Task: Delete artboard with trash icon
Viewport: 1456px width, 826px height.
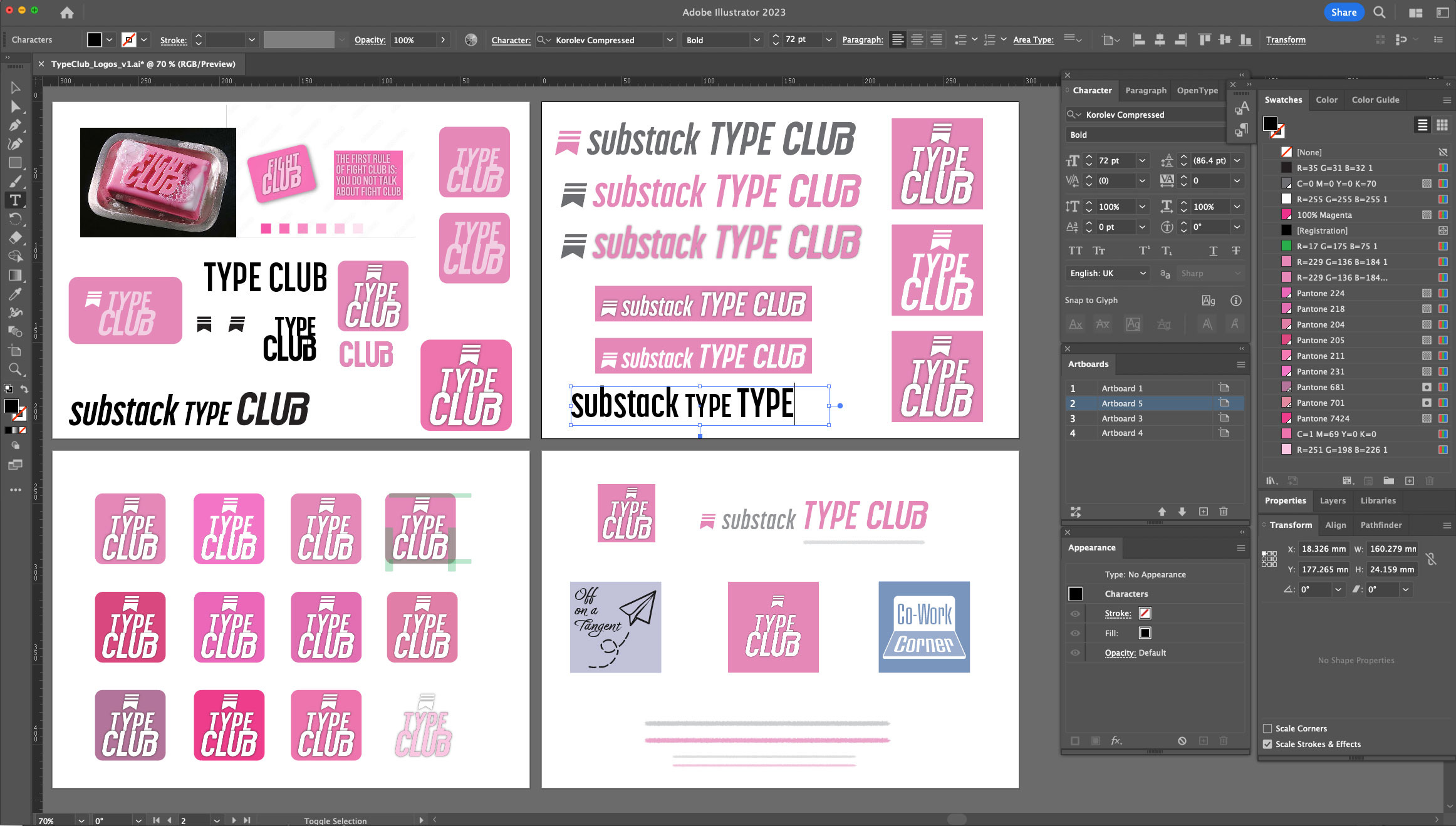Action: point(1223,512)
